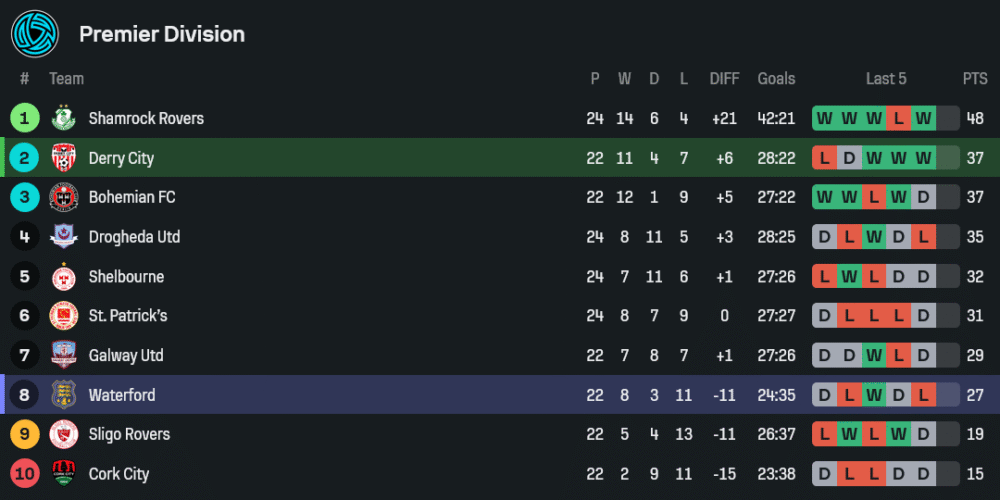Image resolution: width=1000 pixels, height=500 pixels.
Task: Click the Galway Utd club crest
Action: point(64,355)
